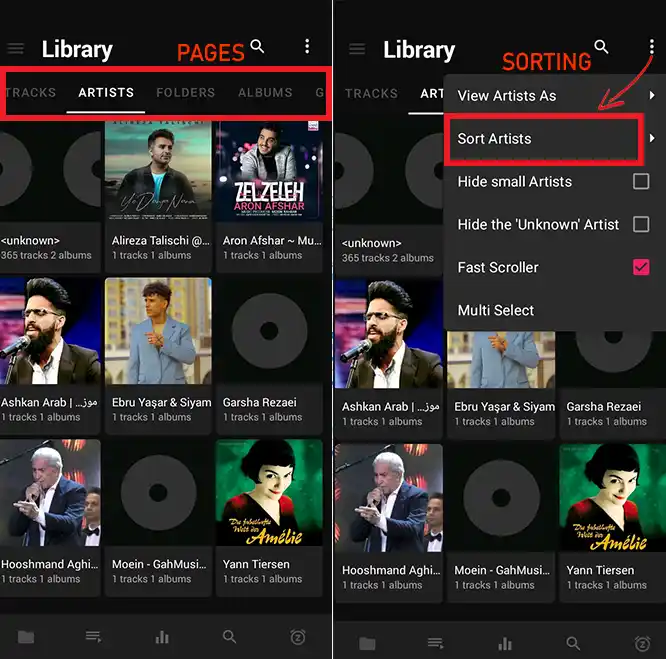Tap search icon in left bottom bar
Viewport: 666px width, 659px height.
[229, 636]
